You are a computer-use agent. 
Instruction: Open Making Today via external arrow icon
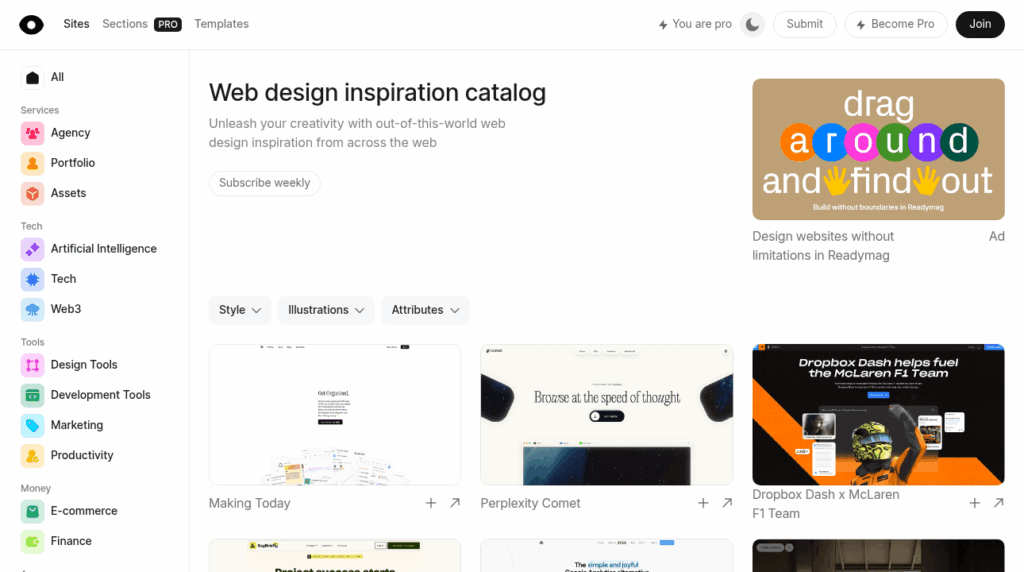(455, 503)
